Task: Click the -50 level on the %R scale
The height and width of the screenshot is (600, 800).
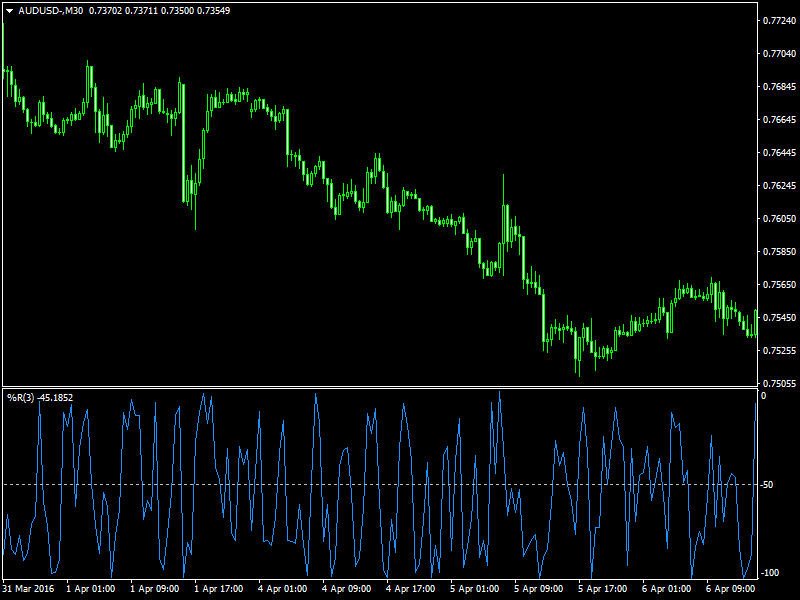Action: click(x=767, y=485)
